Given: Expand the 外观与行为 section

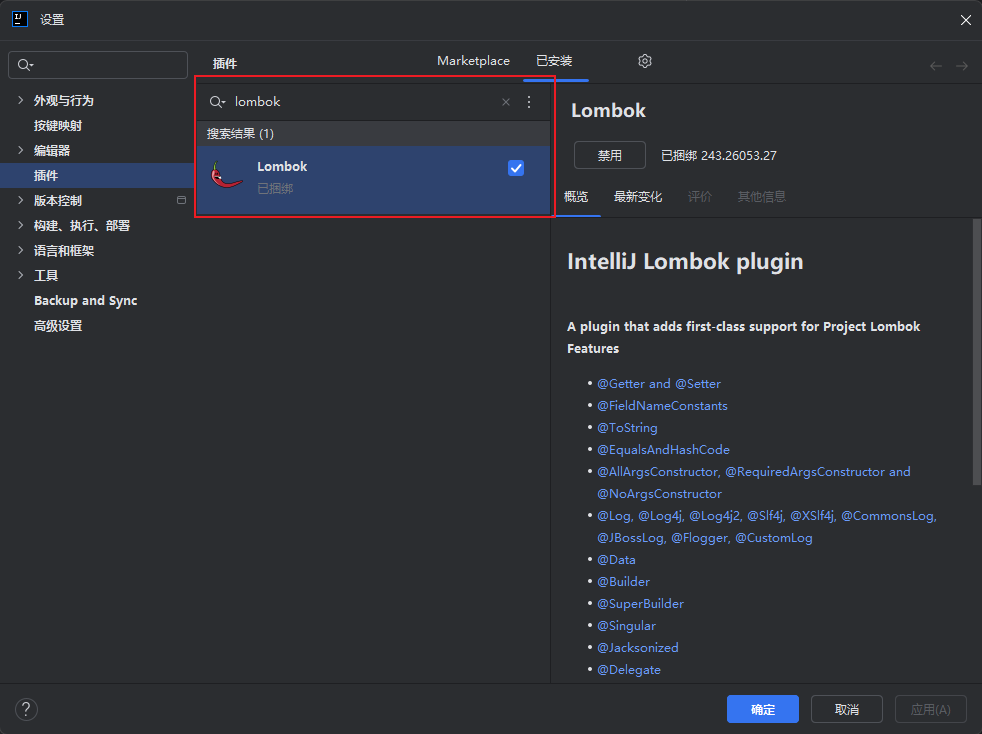Looking at the screenshot, I should [x=21, y=100].
